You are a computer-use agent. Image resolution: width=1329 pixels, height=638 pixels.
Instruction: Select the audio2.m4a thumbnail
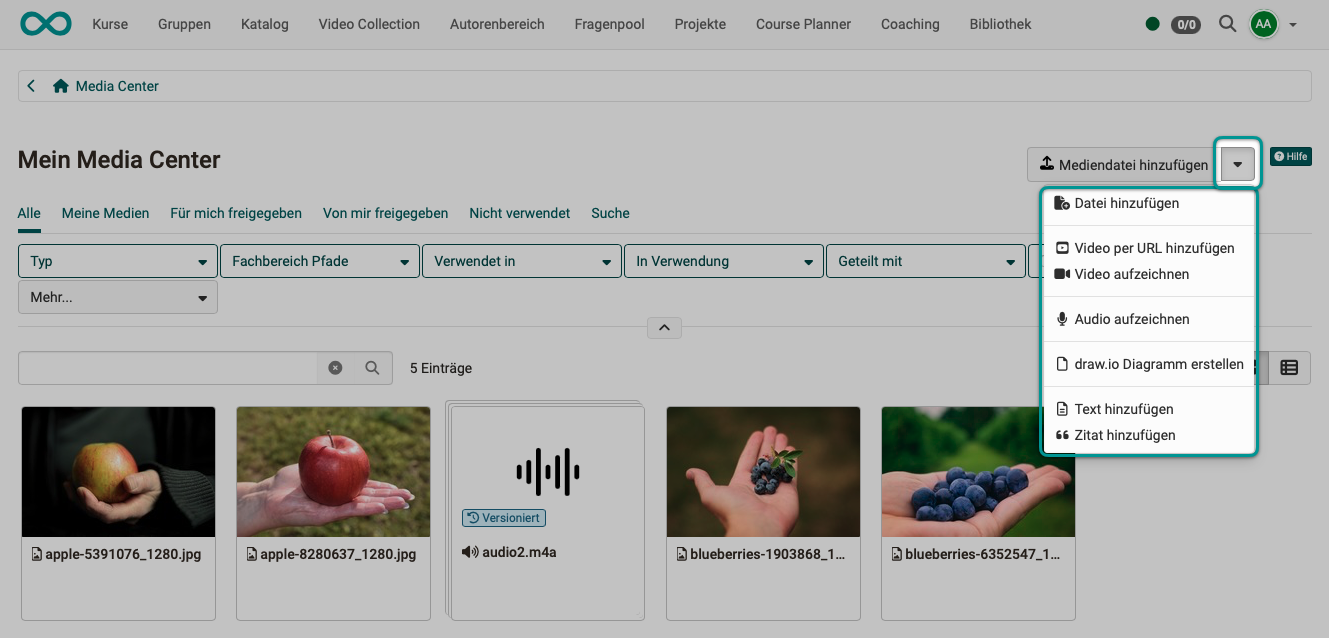click(546, 470)
